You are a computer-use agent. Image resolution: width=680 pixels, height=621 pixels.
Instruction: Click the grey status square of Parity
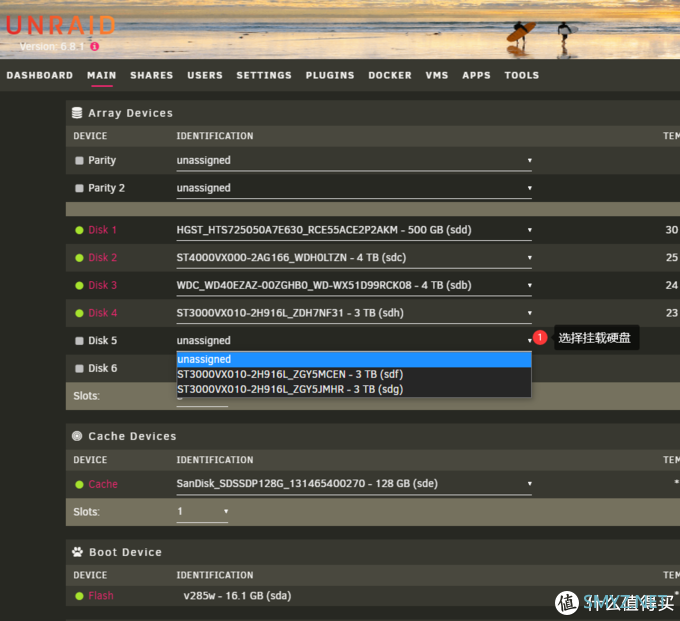(79, 160)
